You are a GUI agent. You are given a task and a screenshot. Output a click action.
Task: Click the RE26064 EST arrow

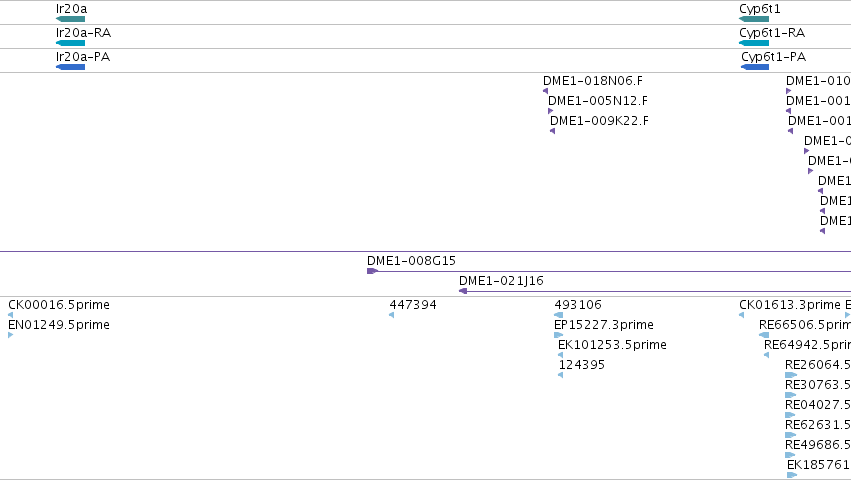[791, 375]
